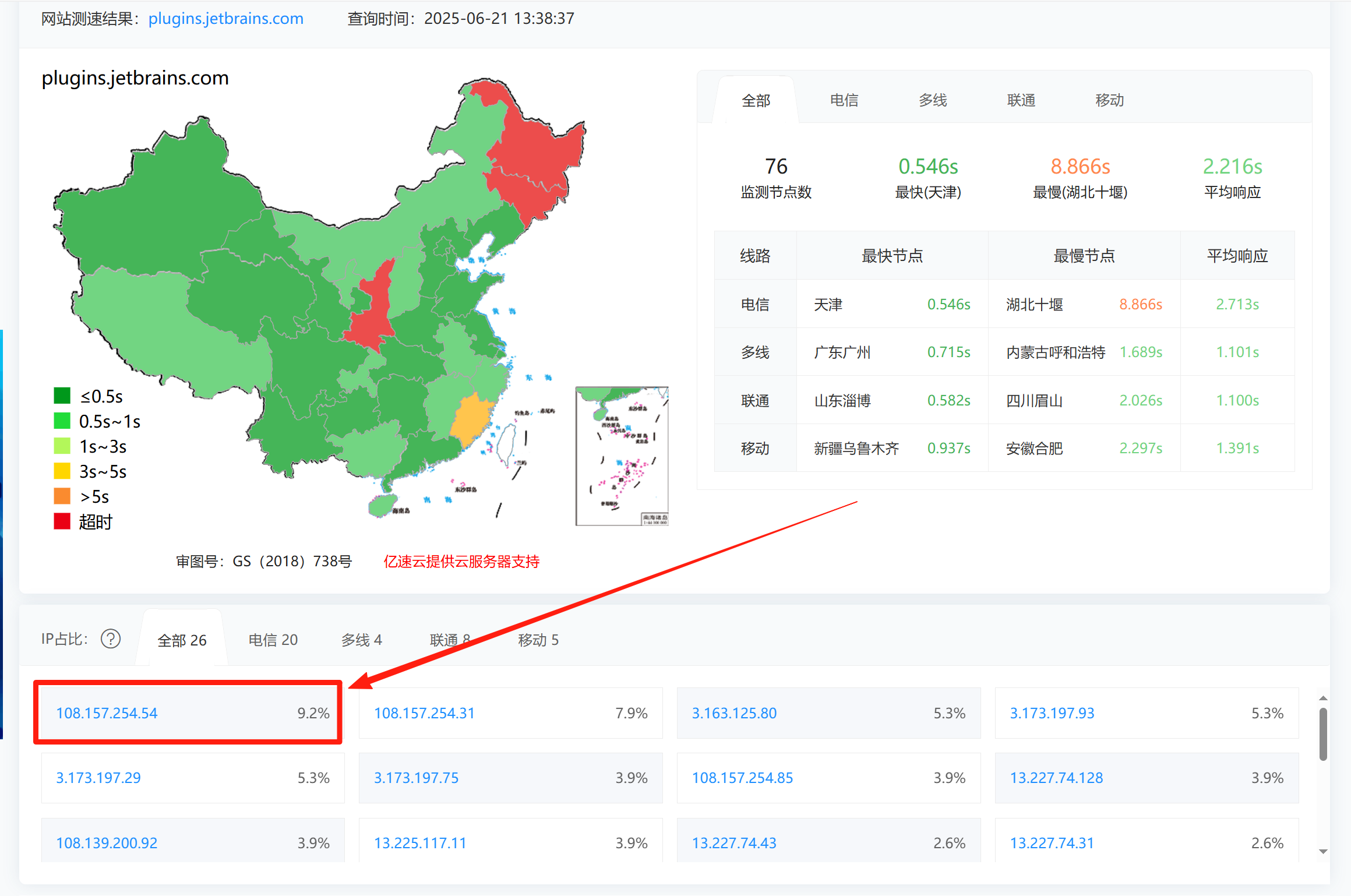Click the scrollbar down arrow in IP list

(1323, 852)
